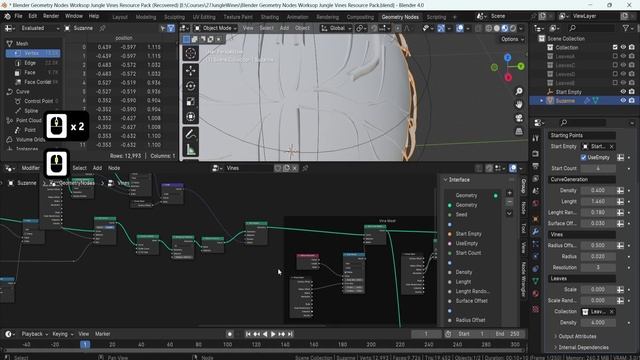Click the pin icon beside Suzanne in spreadsheet

[x=102, y=28]
